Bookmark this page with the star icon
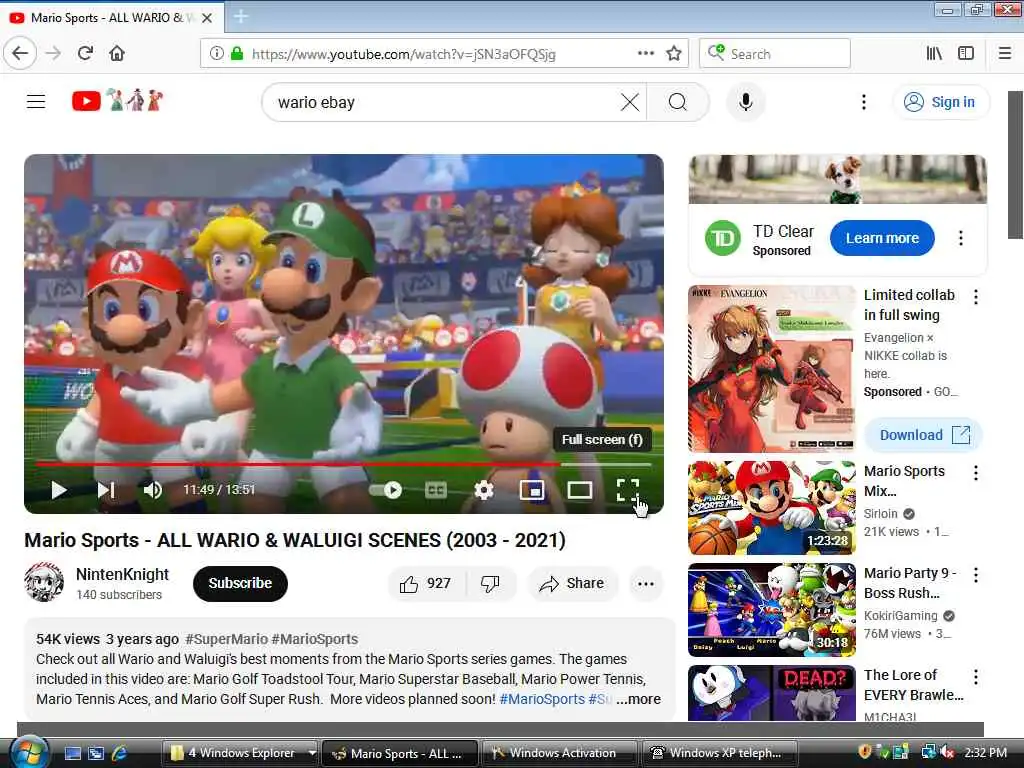 click(674, 54)
